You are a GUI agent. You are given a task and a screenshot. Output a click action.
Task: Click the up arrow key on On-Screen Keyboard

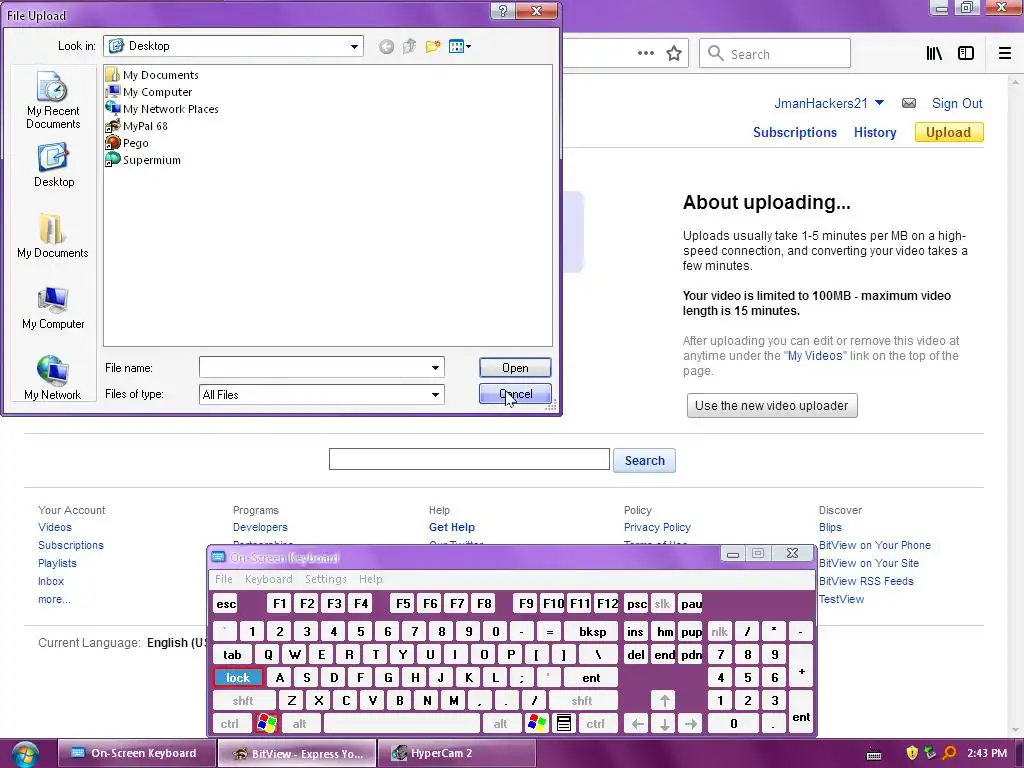(x=664, y=700)
